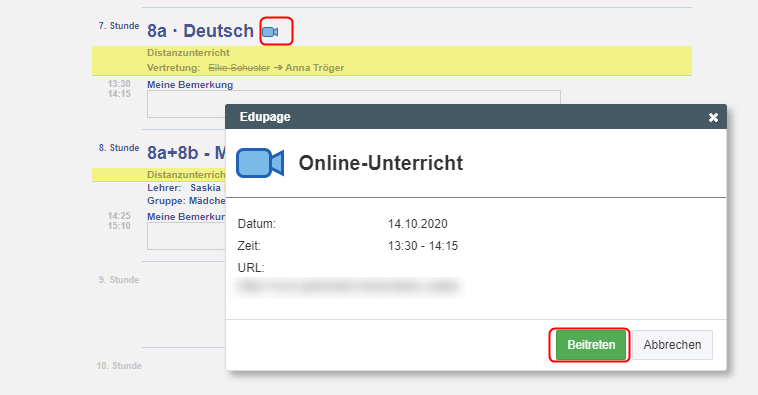The image size is (758, 395).
Task: Click the URL: label in the dialog
Action: point(251,267)
